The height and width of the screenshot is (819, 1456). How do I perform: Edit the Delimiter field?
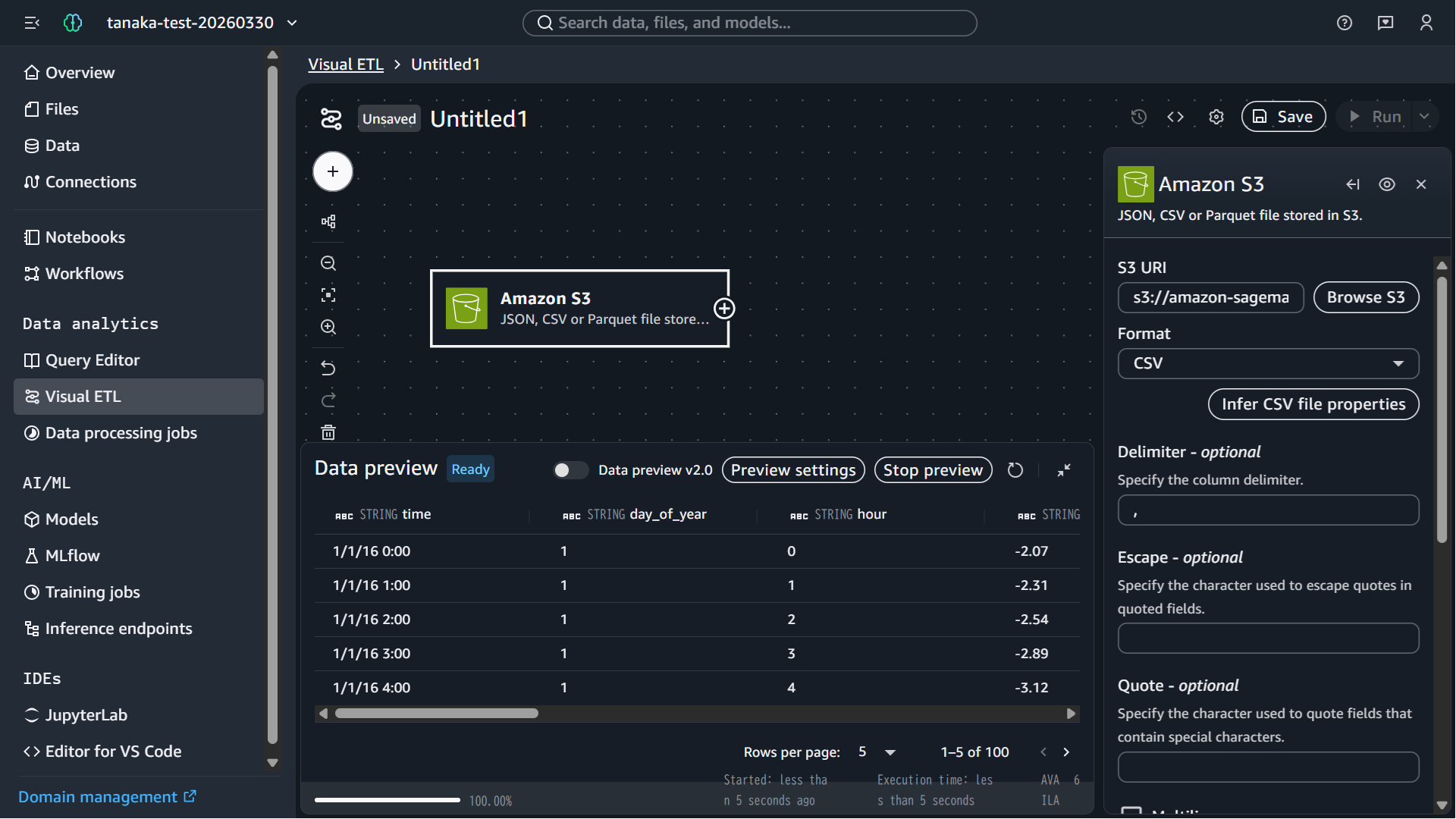click(1268, 510)
